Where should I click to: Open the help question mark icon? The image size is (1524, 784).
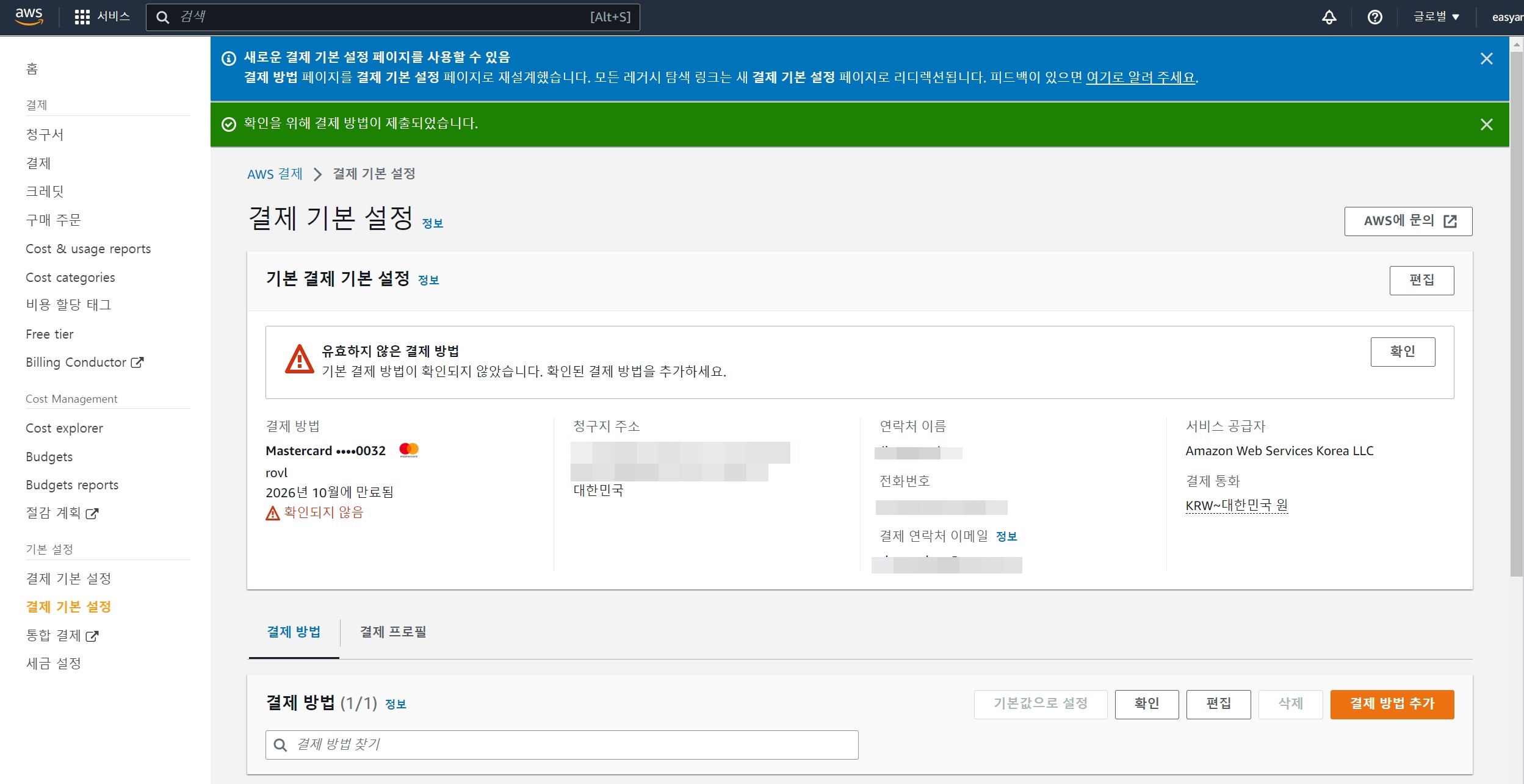point(1374,17)
